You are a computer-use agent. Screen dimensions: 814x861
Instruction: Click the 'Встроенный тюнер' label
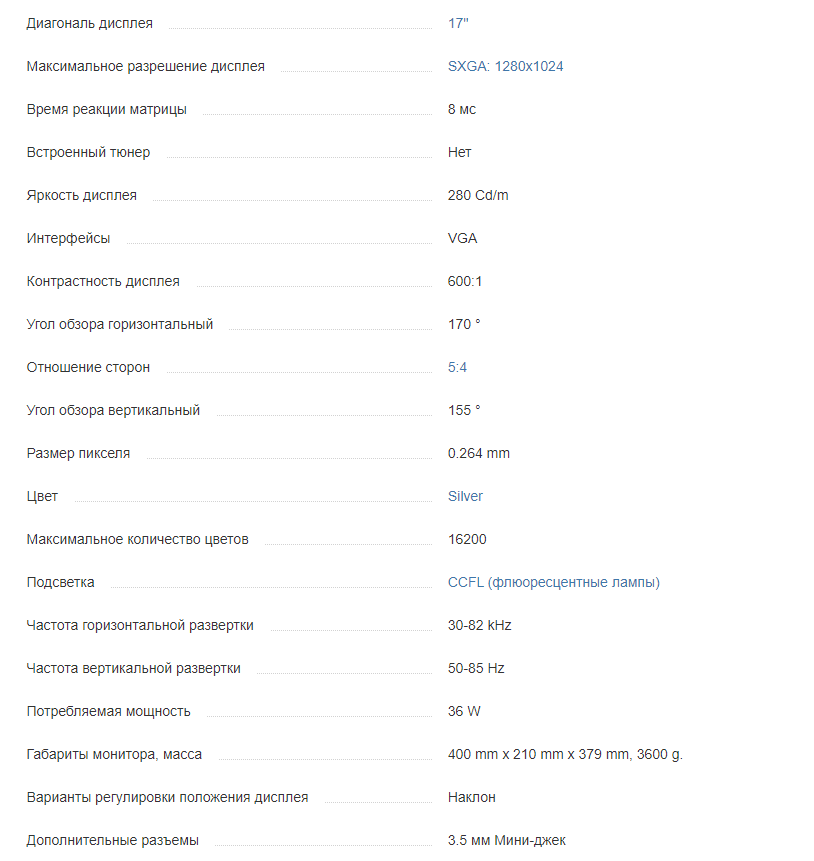[x=88, y=152]
